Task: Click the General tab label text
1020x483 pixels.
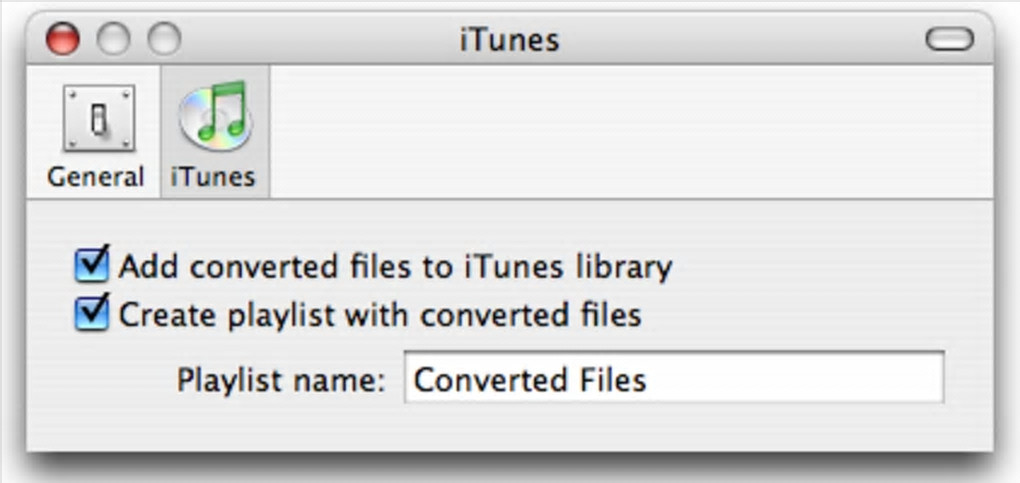Action: click(x=96, y=177)
